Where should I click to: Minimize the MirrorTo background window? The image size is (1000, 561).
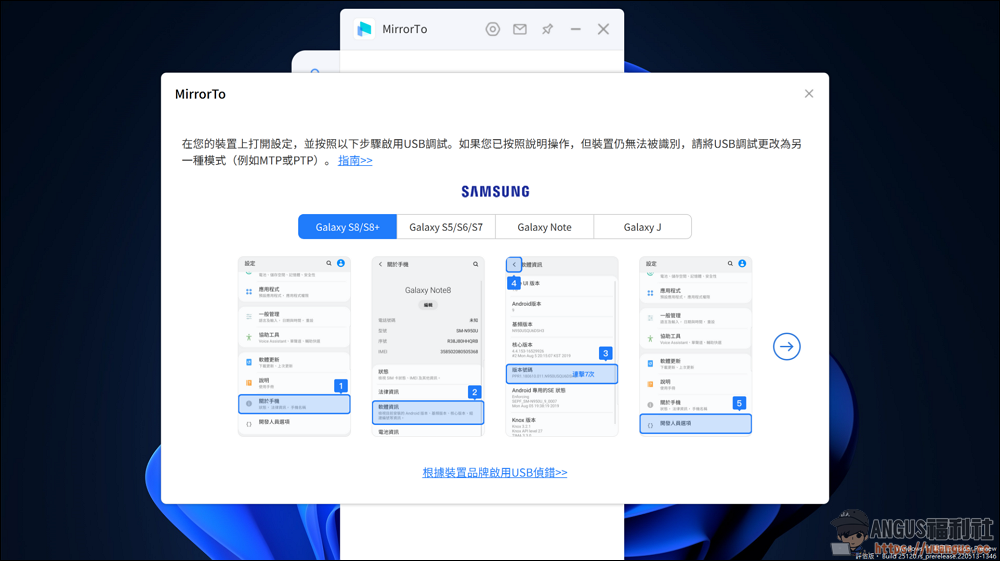[x=575, y=29]
